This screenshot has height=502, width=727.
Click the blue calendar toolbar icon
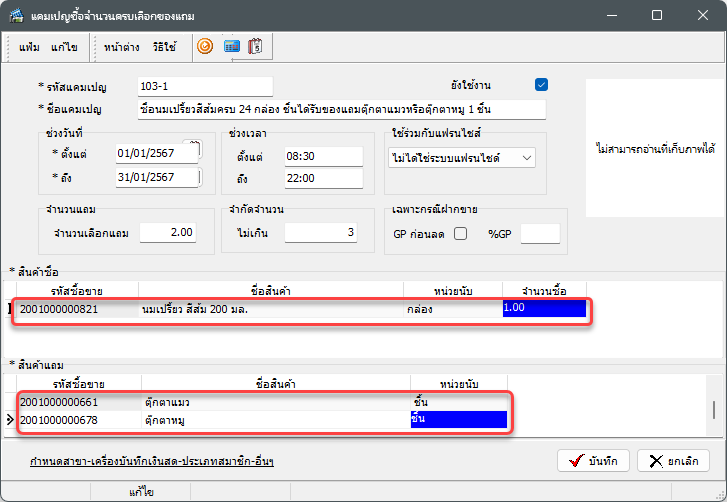[x=231, y=46]
